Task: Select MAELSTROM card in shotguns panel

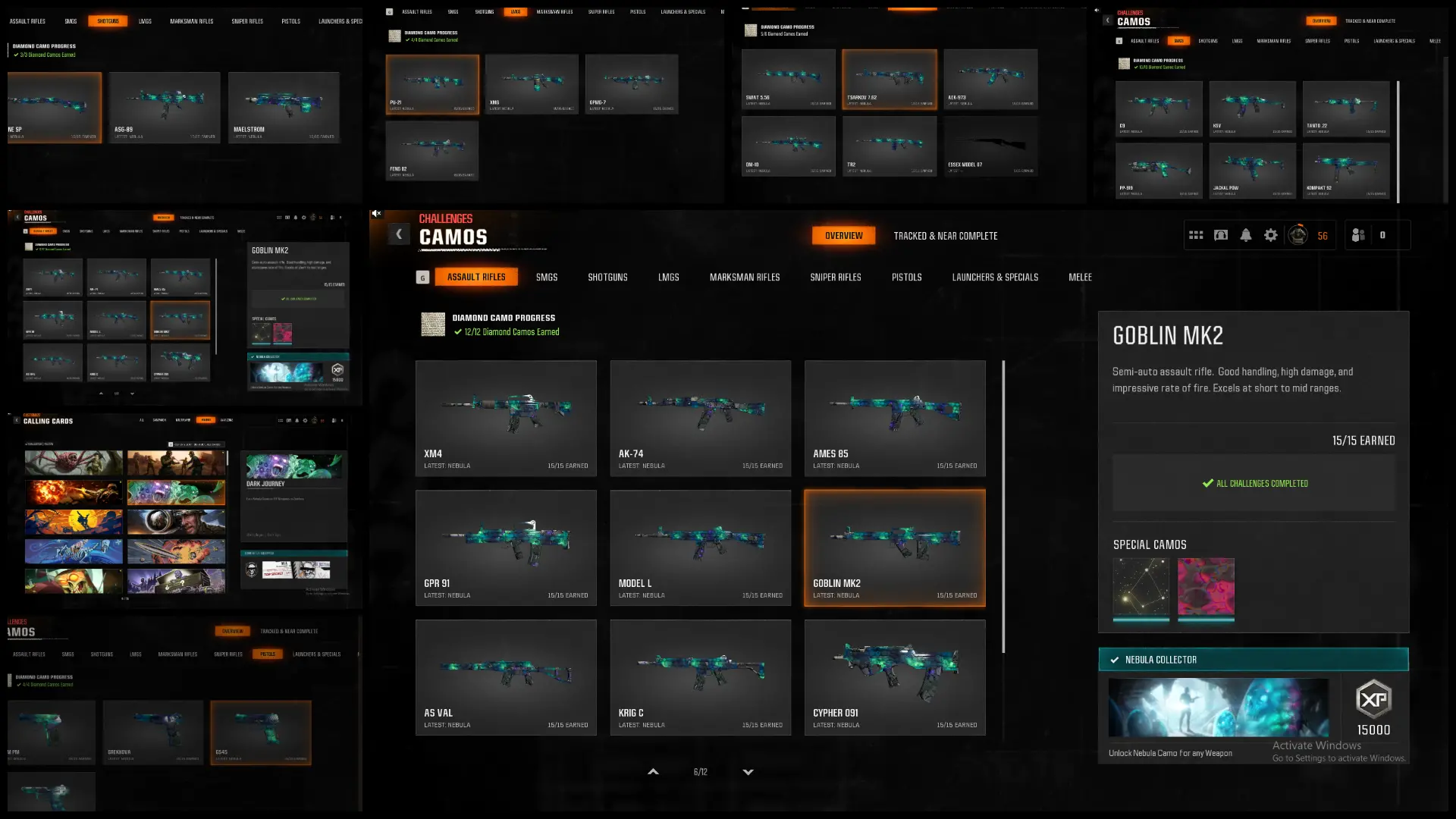Action: tap(284, 107)
